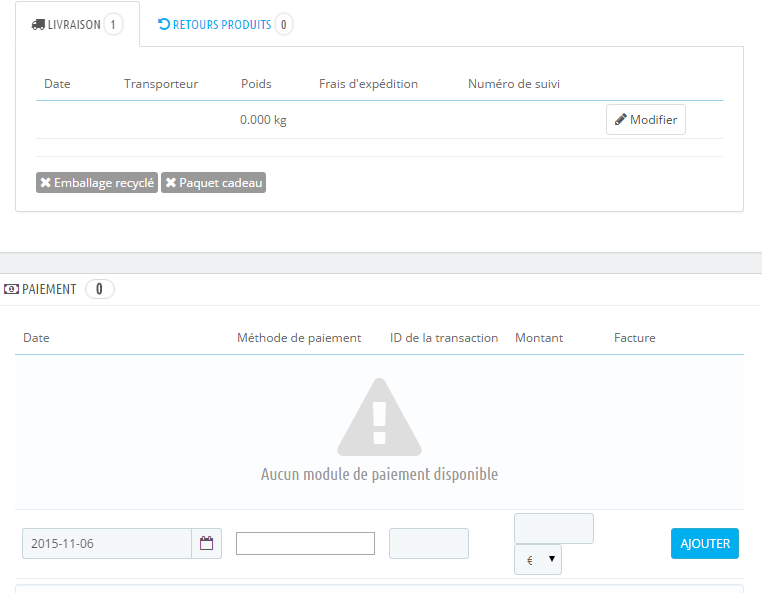Focus the Montant amount input
Image resolution: width=762 pixels, height=593 pixels.
tap(554, 528)
